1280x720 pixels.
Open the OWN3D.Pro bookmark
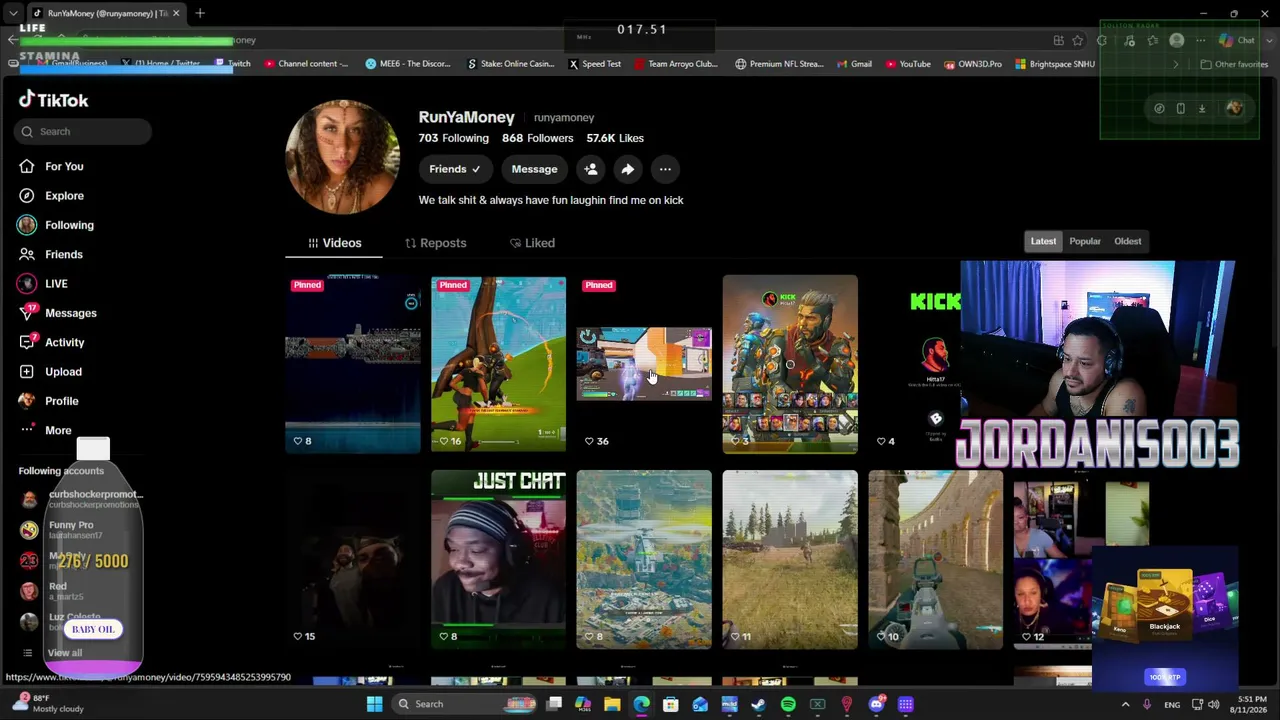pos(972,64)
